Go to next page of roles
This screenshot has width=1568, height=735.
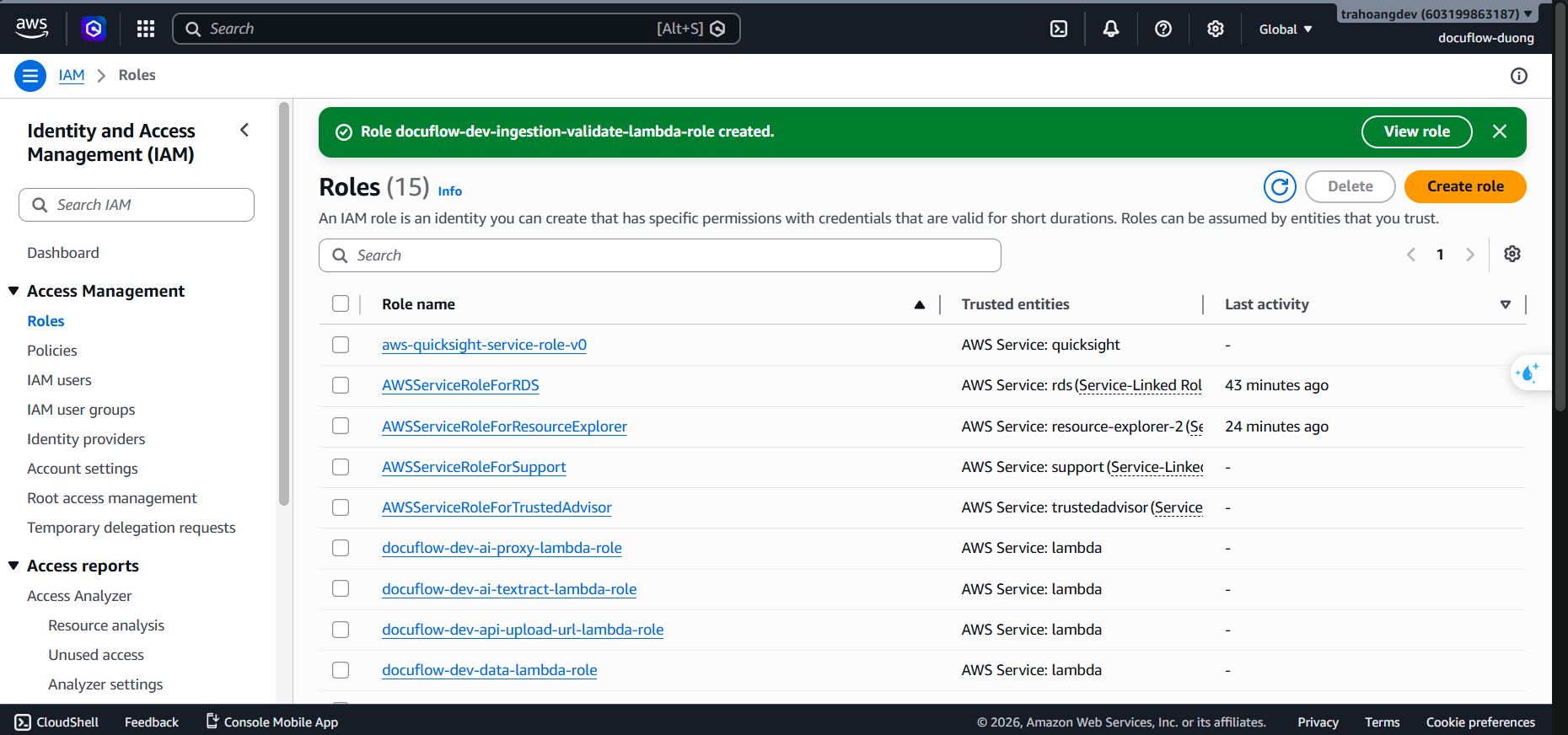pyautogui.click(x=1470, y=255)
